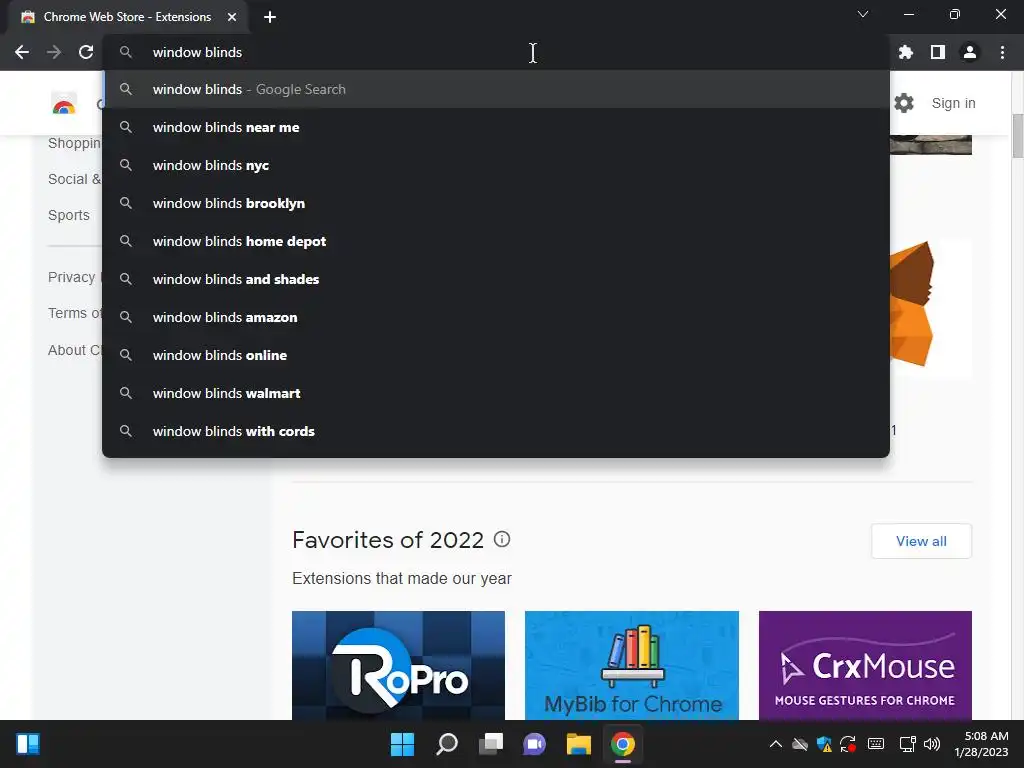
Task: Open File Explorer from taskbar
Action: coord(579,744)
